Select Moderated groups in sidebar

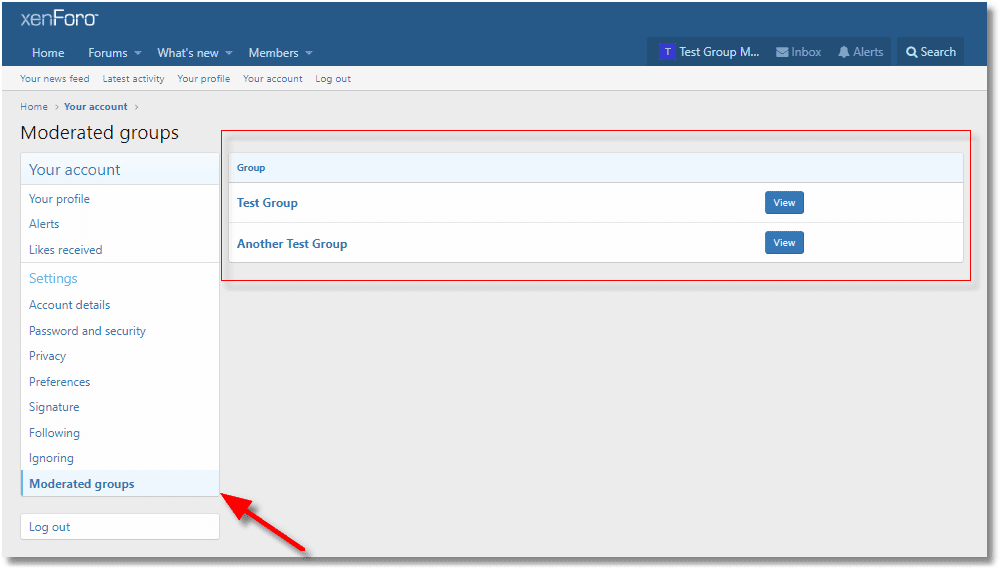pyautogui.click(x=82, y=484)
